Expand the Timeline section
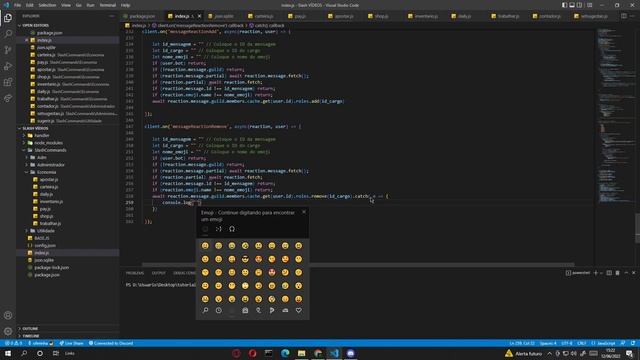 point(31,336)
